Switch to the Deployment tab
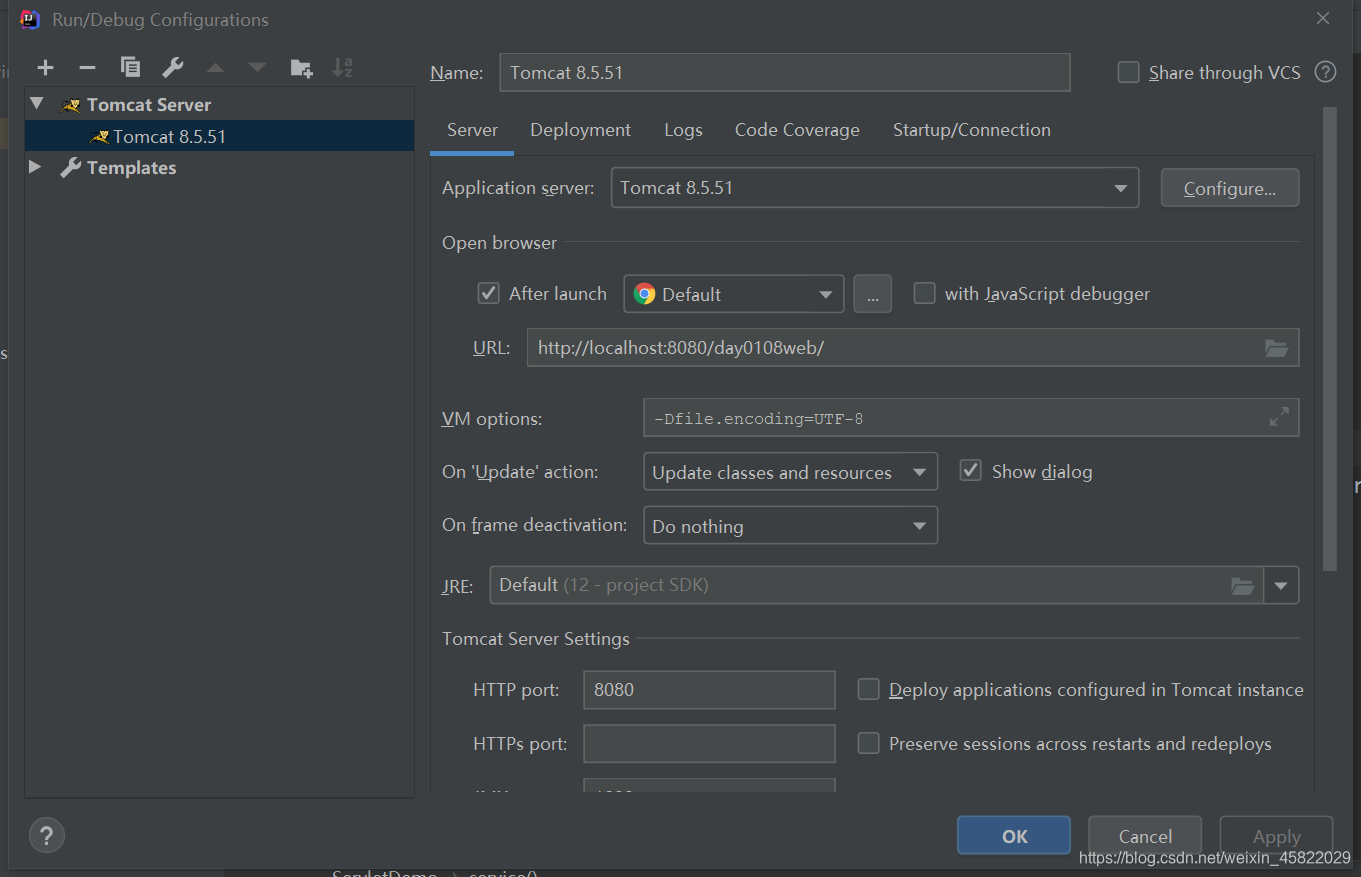1361x877 pixels. [580, 130]
